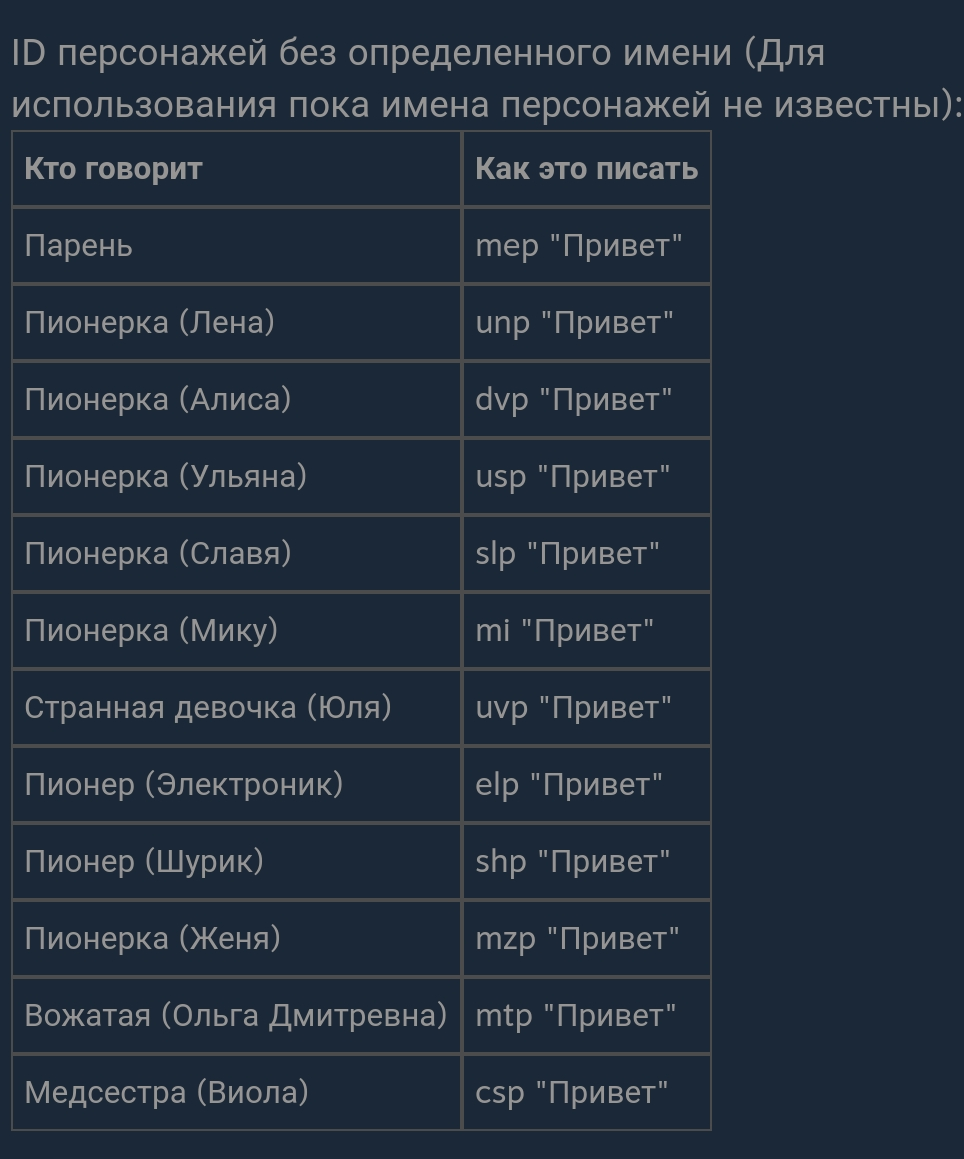
Task: Select the "Пионерка (Лена)" cell
Action: coord(149,323)
